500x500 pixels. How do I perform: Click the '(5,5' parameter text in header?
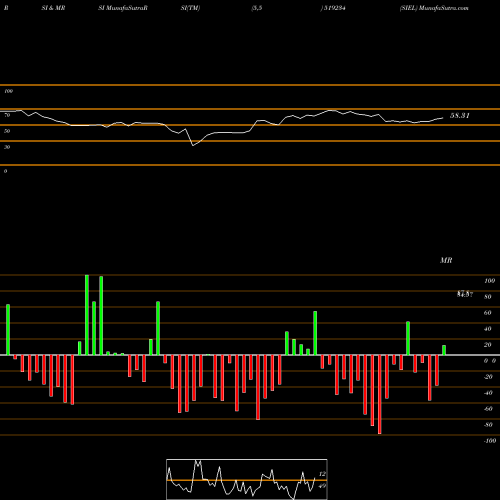coord(257,8)
